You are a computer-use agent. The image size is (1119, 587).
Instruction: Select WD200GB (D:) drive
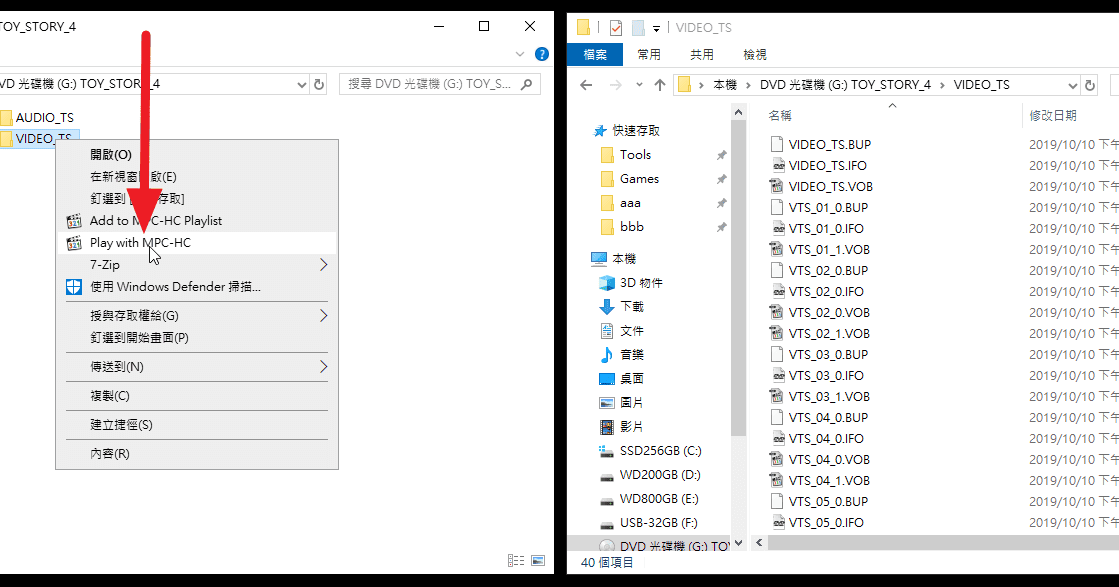tap(659, 475)
